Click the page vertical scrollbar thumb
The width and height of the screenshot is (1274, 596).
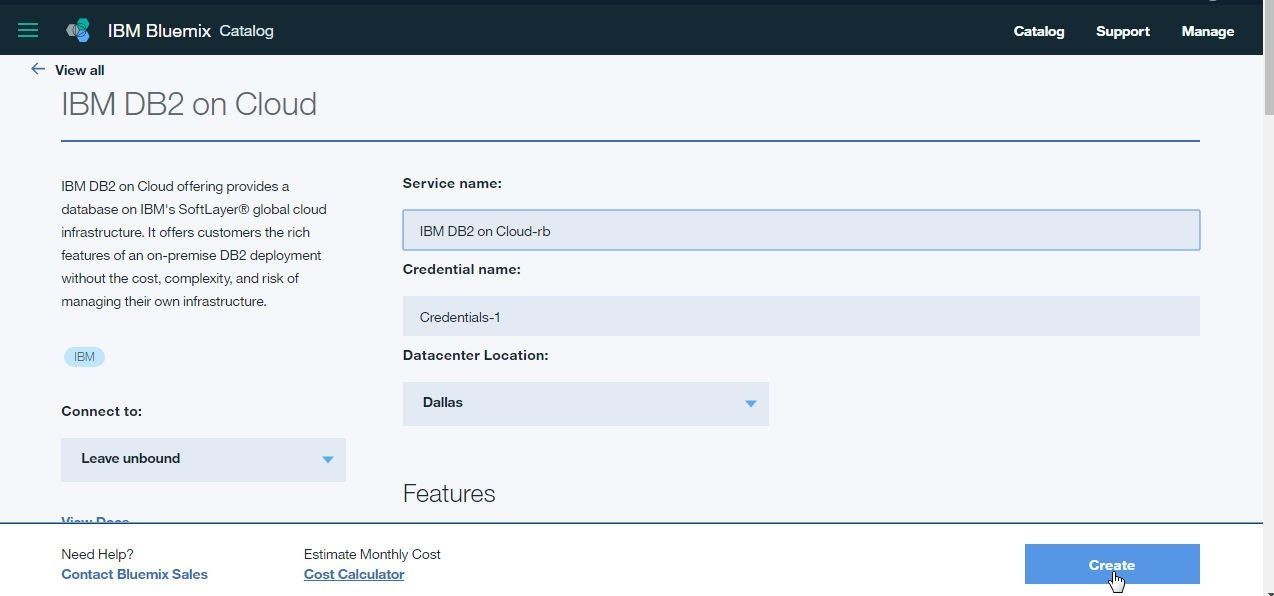1268,60
